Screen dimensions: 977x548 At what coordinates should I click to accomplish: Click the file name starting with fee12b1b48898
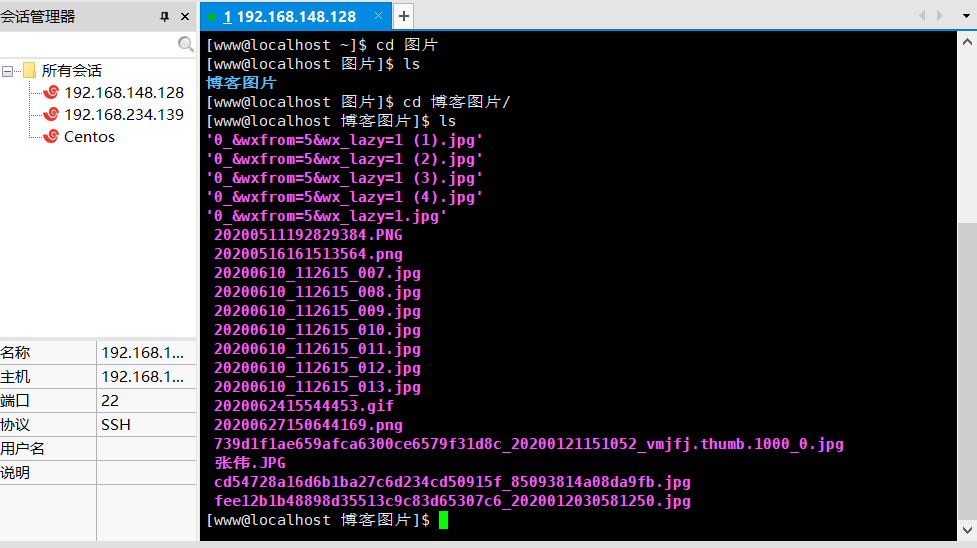point(452,501)
